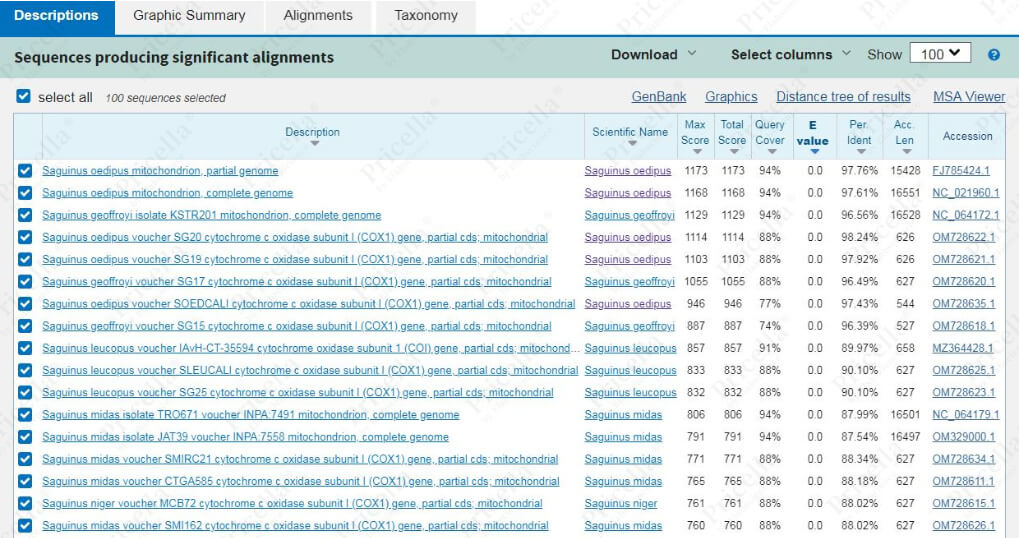Open Saguinus oedipus voucher SG19 description
Image resolution: width=1019 pixels, height=538 pixels.
[295, 259]
